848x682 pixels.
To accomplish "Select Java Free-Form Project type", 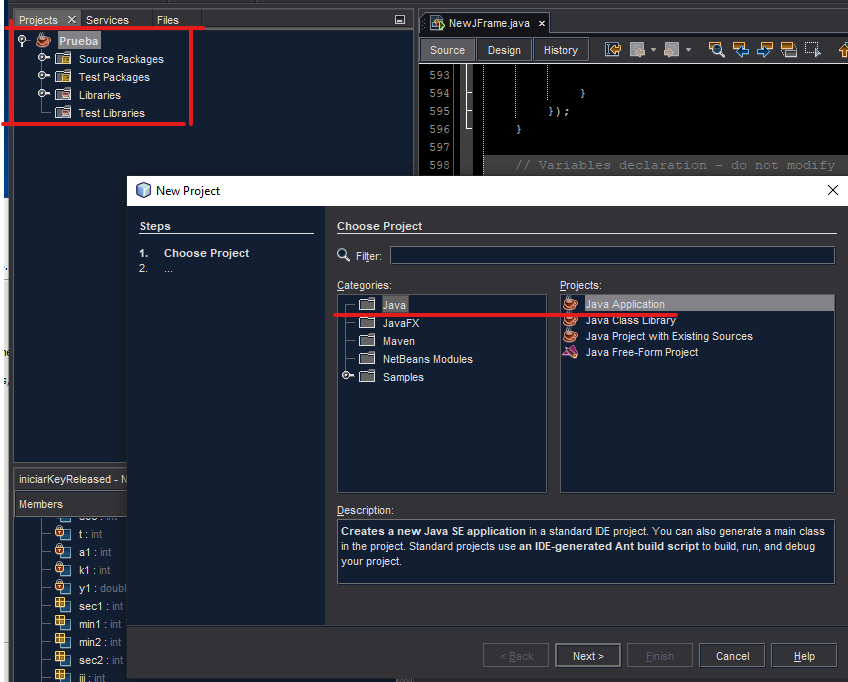I will coord(641,352).
